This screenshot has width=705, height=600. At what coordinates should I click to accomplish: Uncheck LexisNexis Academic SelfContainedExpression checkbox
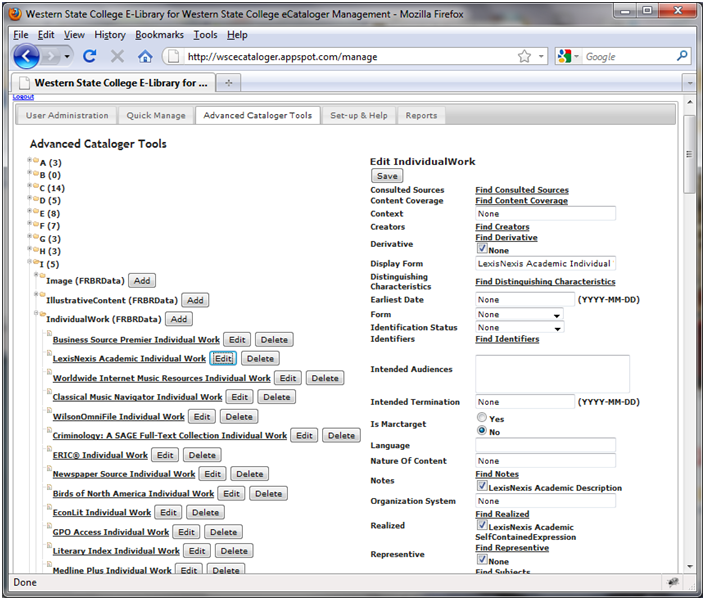482,525
